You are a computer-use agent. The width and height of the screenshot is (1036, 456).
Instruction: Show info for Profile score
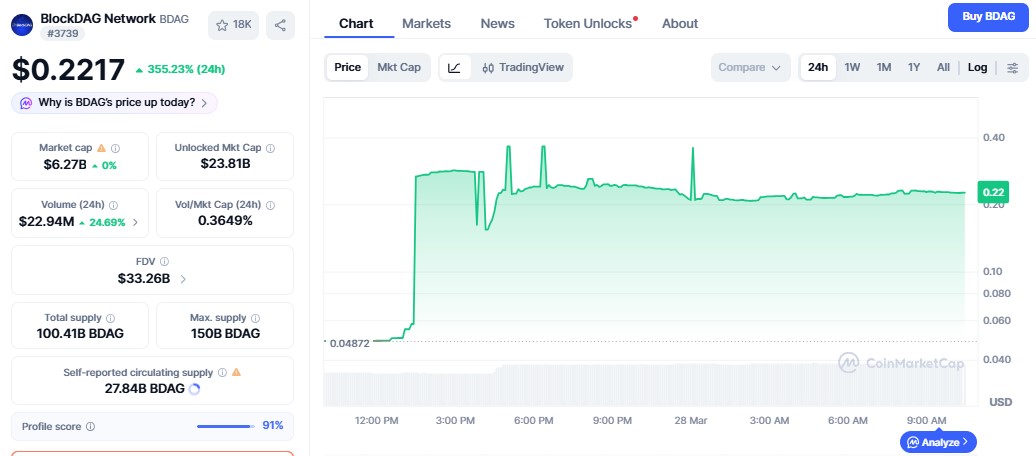pyautogui.click(x=91, y=427)
